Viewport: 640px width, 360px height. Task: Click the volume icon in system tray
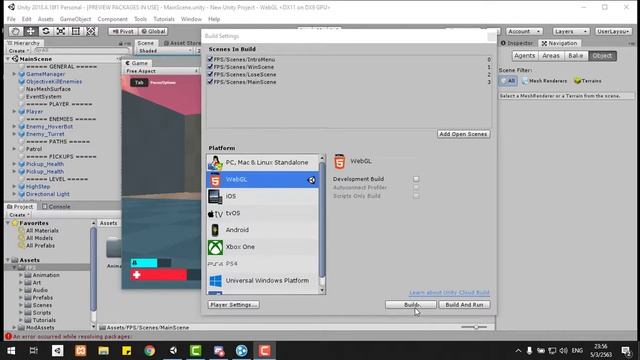pyautogui.click(x=564, y=351)
